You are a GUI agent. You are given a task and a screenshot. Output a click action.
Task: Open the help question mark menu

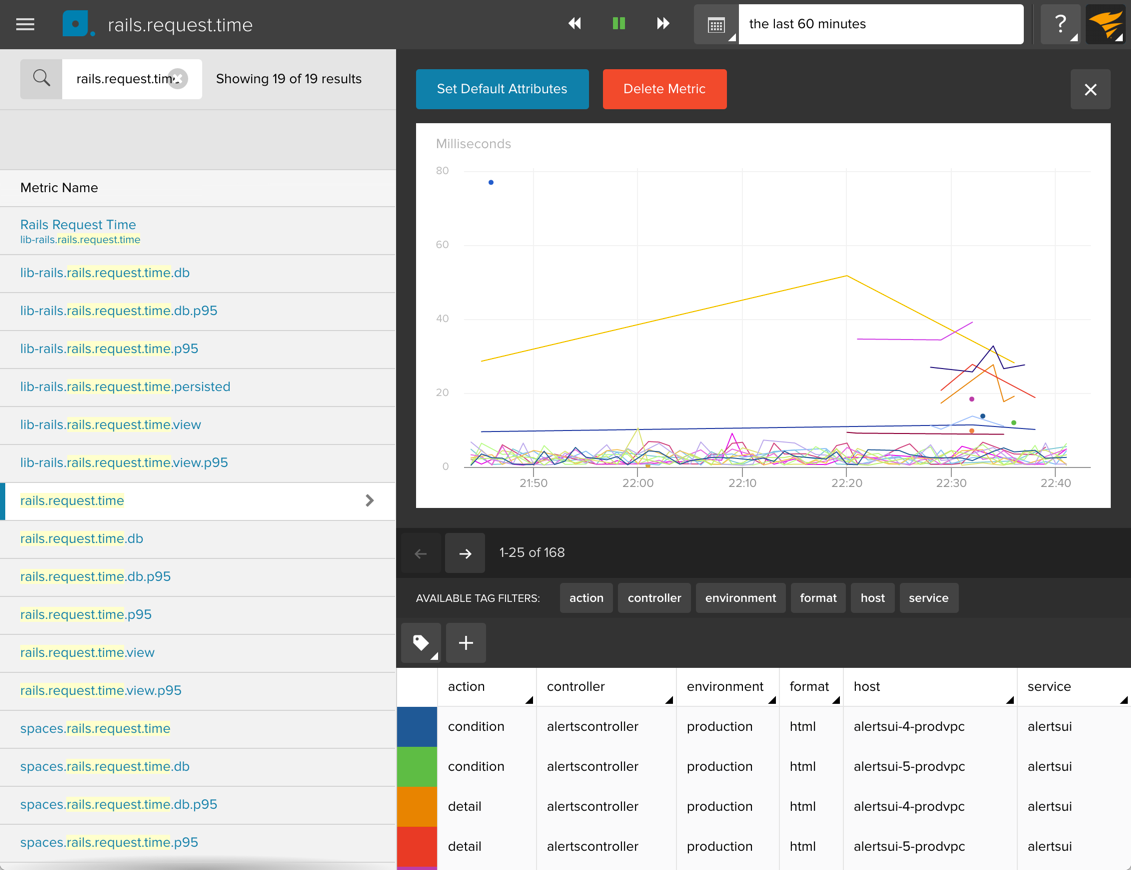1060,24
